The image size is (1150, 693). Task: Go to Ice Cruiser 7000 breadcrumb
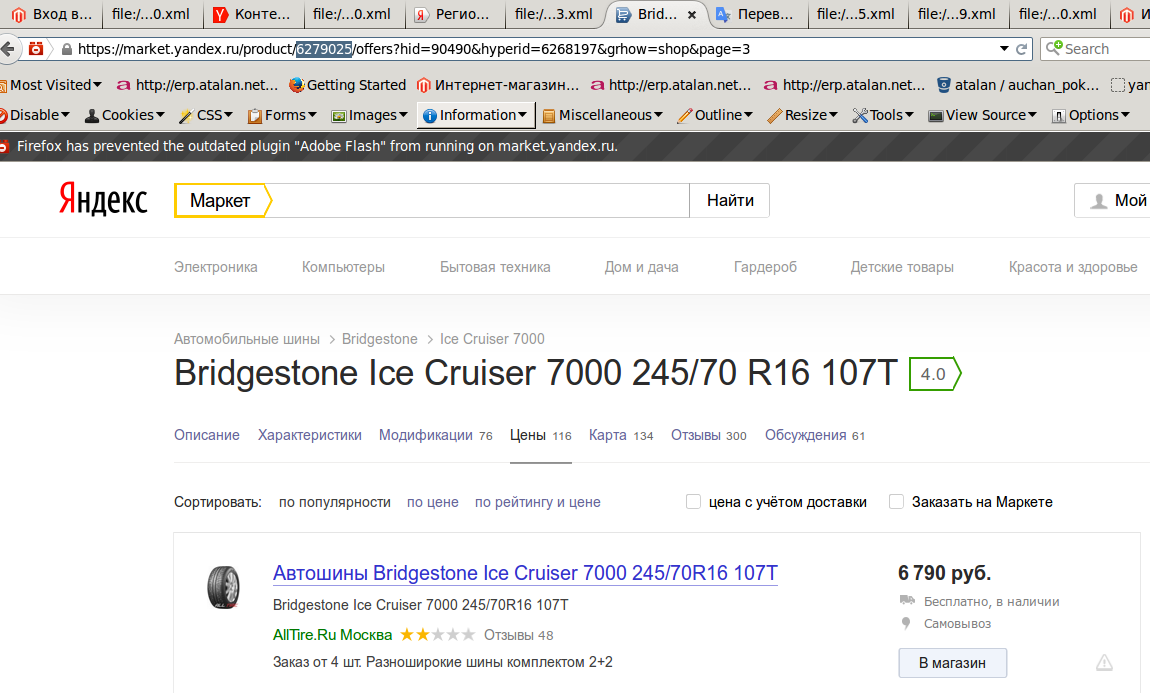pos(492,339)
